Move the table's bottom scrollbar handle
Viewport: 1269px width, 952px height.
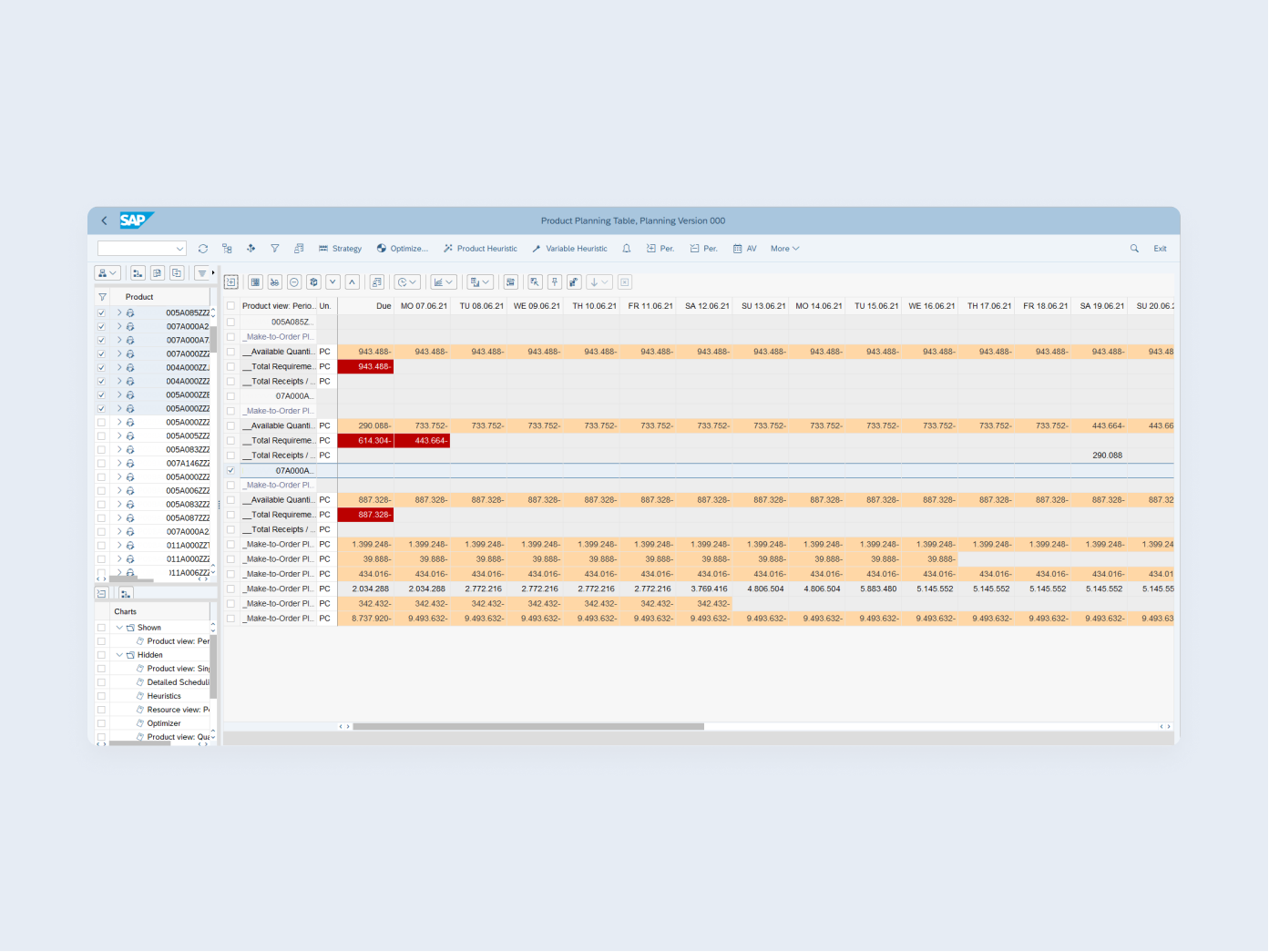tap(528, 726)
